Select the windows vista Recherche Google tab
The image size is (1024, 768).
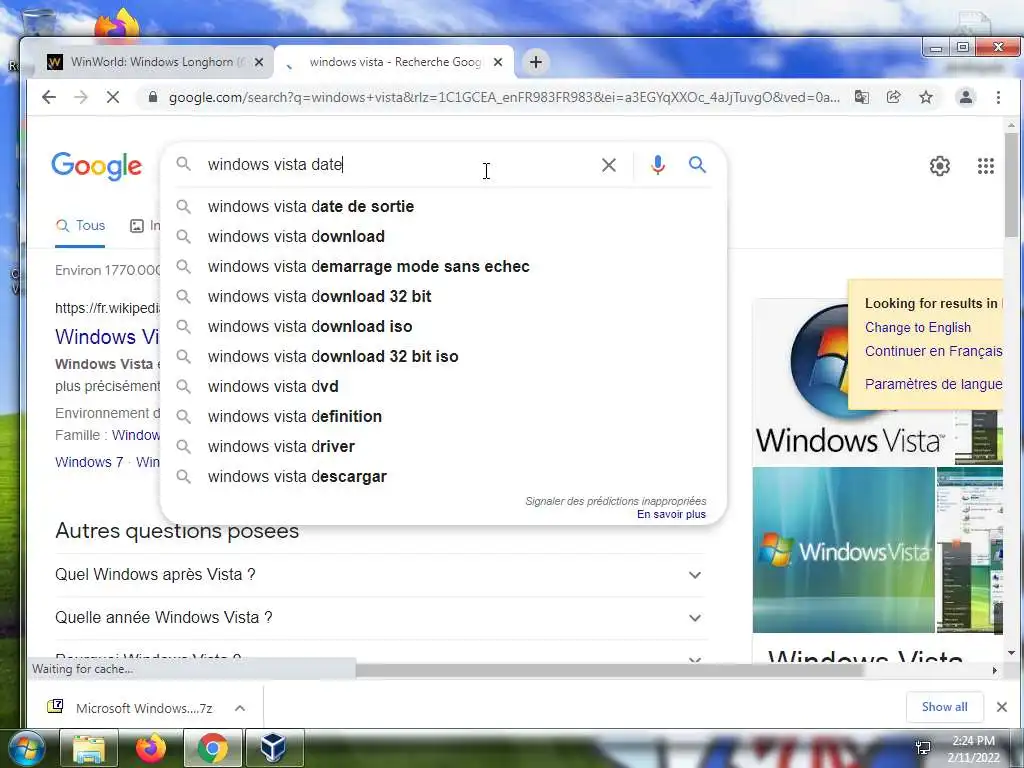394,62
